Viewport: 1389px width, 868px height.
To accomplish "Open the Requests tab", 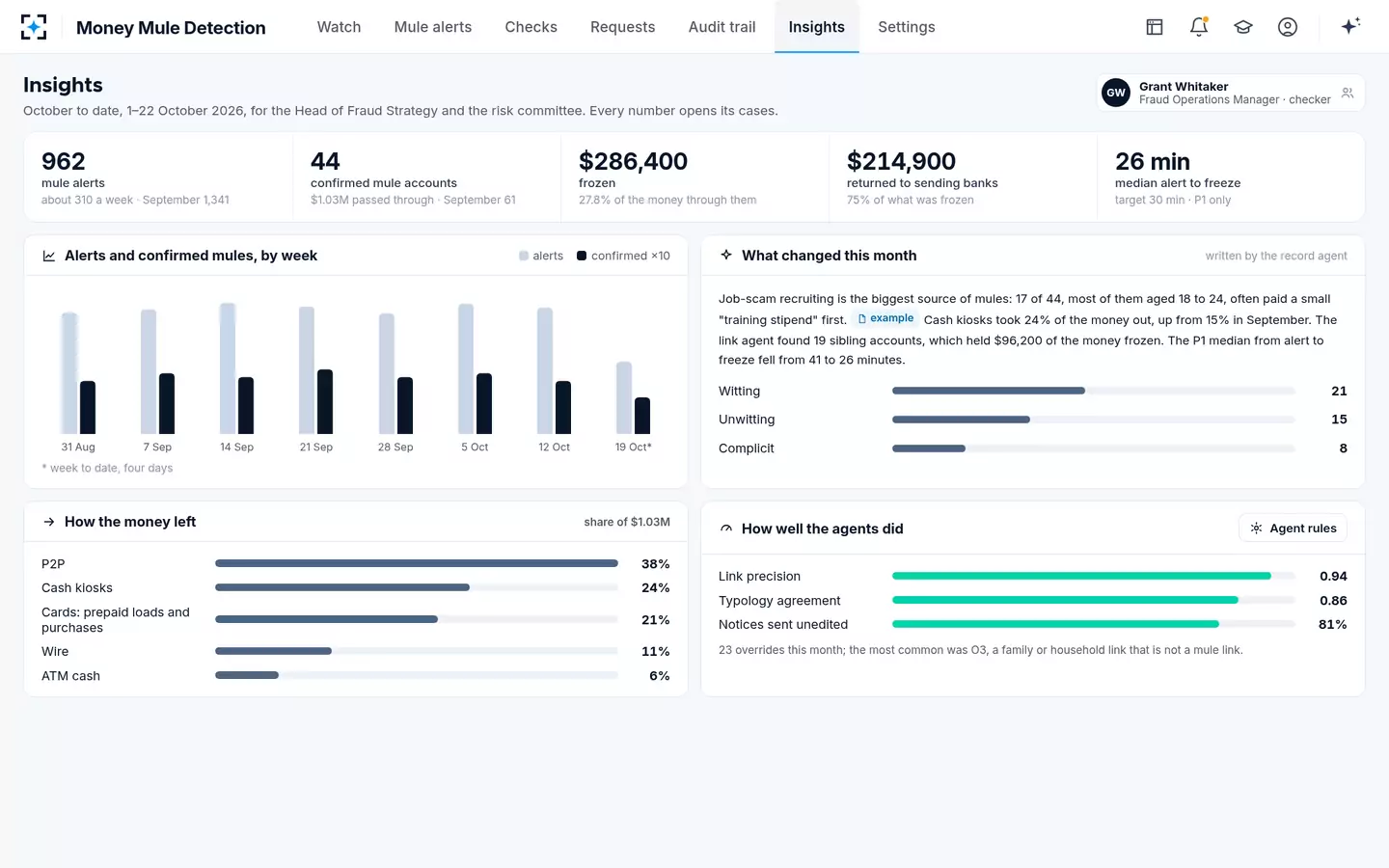I will [623, 27].
